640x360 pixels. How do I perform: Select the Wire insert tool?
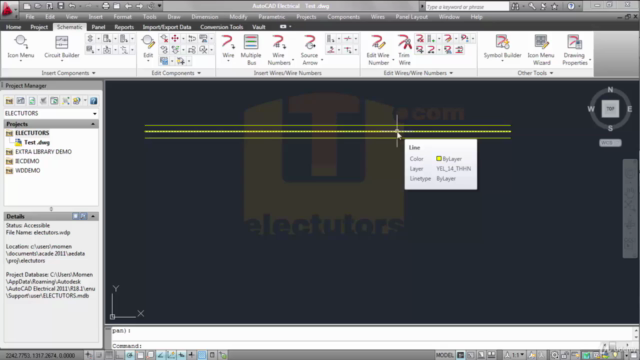228,47
